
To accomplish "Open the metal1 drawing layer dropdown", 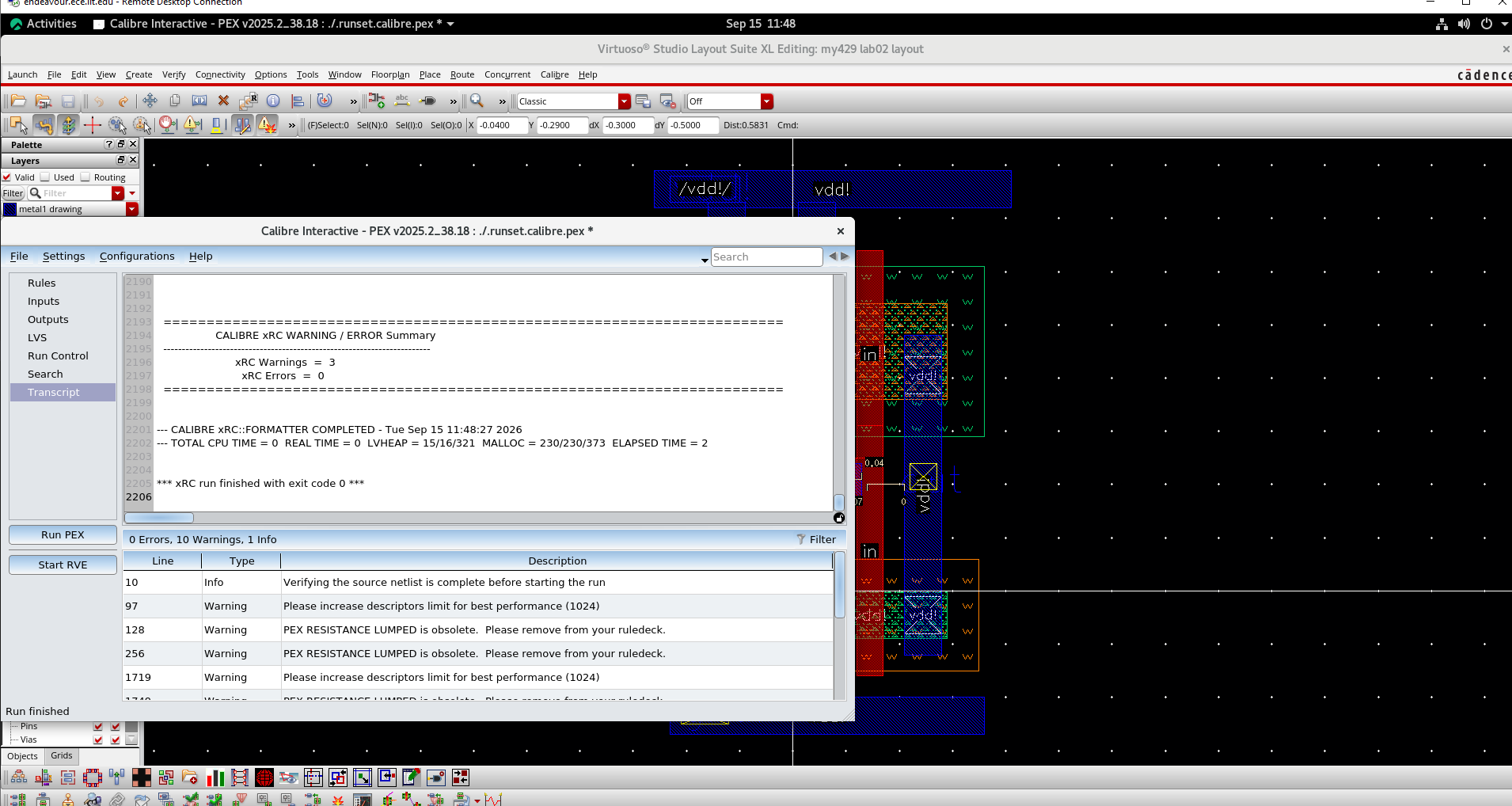I will click(132, 209).
